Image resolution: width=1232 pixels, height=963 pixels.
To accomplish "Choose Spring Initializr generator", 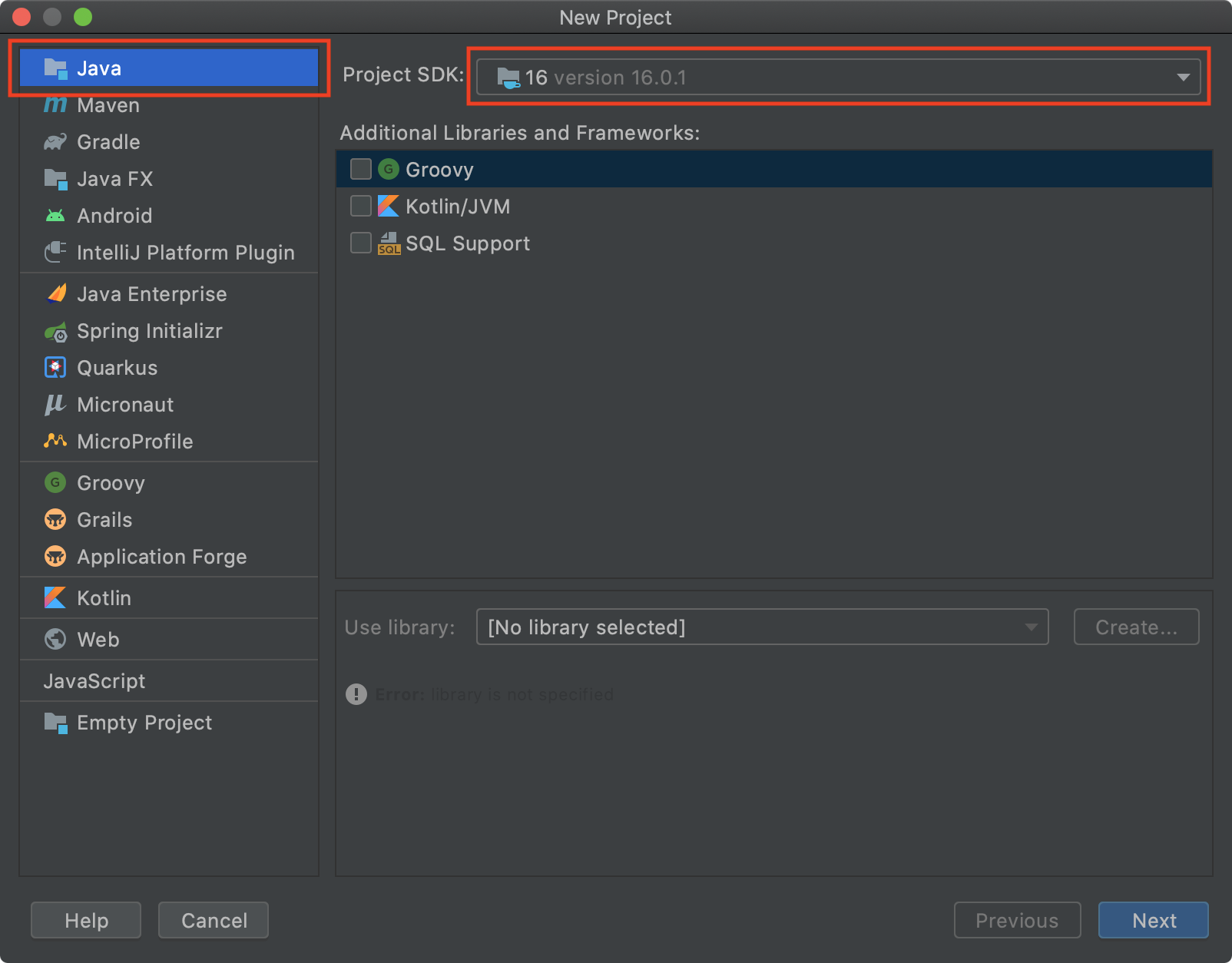I will pos(169,331).
